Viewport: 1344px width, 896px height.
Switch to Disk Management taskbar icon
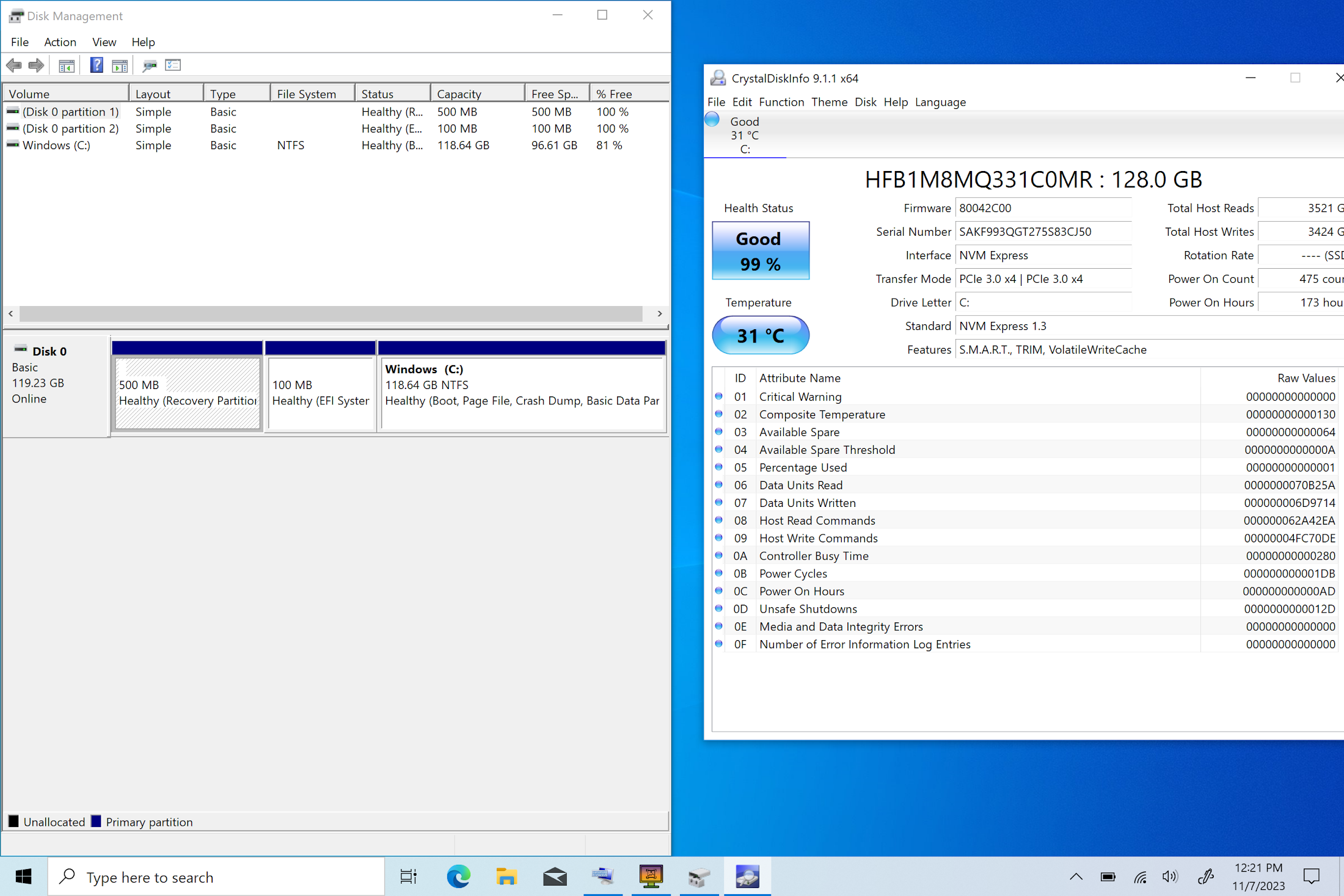coord(699,876)
